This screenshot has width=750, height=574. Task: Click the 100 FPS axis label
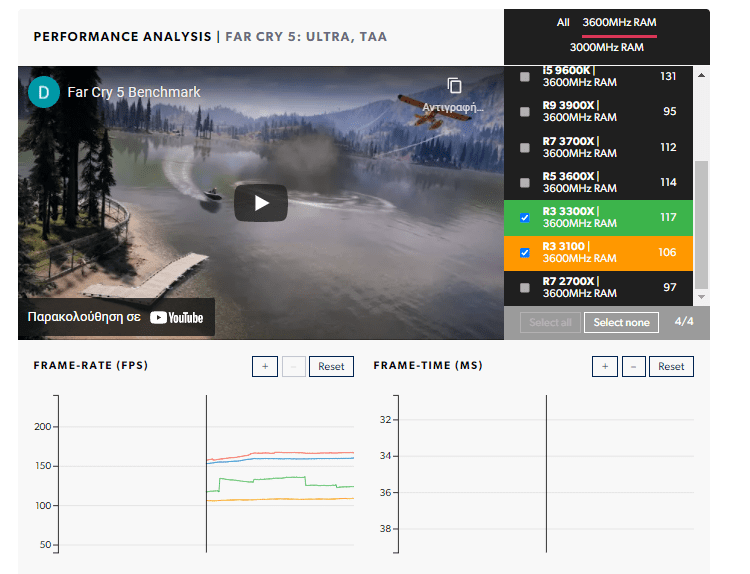tap(43, 506)
